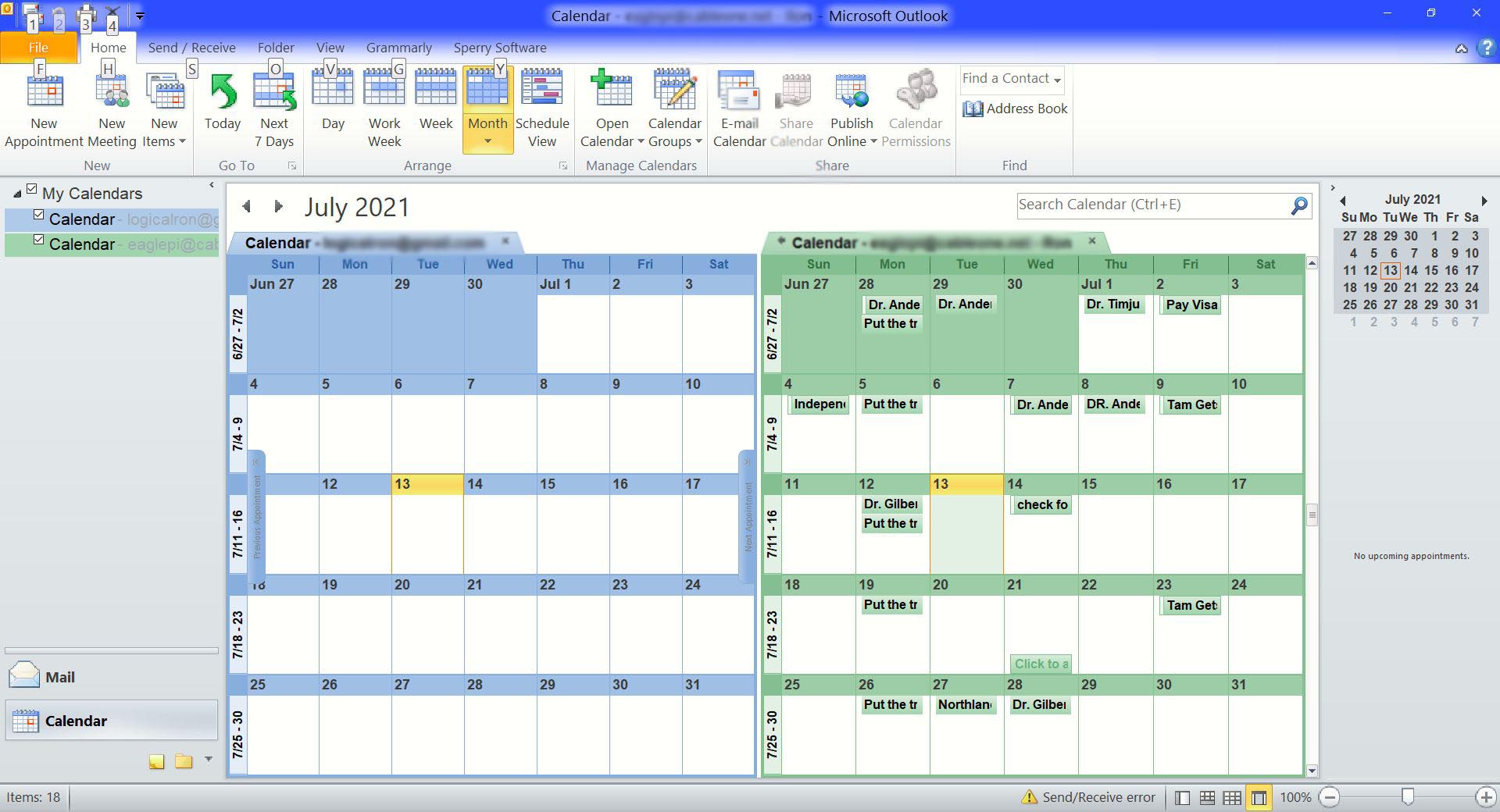
Task: Switch to the View ribbon tab
Action: (330, 48)
